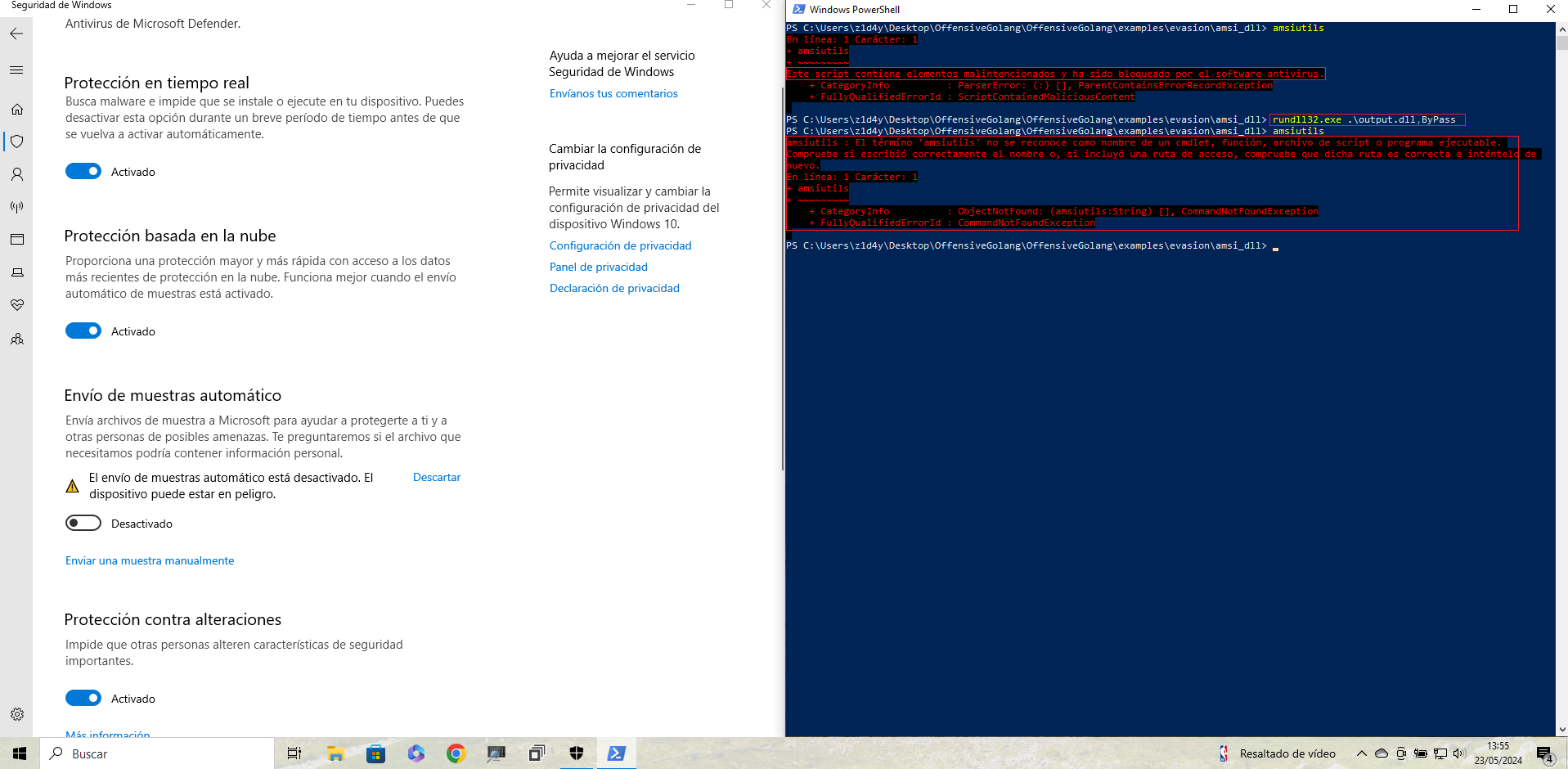Image resolution: width=1568 pixels, height=769 pixels.
Task: Click the battery power tray icon
Action: click(1421, 753)
